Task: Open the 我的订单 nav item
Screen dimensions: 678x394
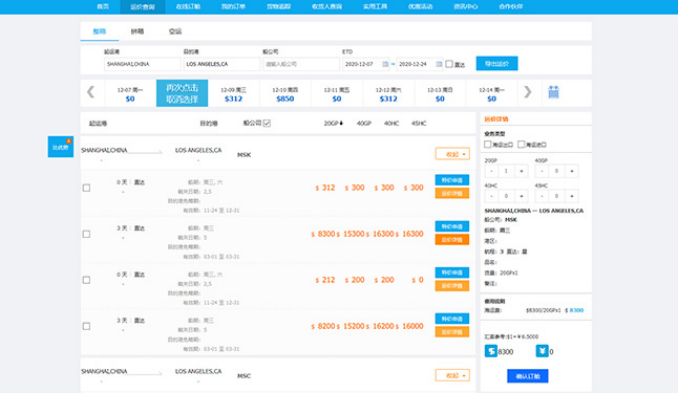Action: click(x=233, y=6)
